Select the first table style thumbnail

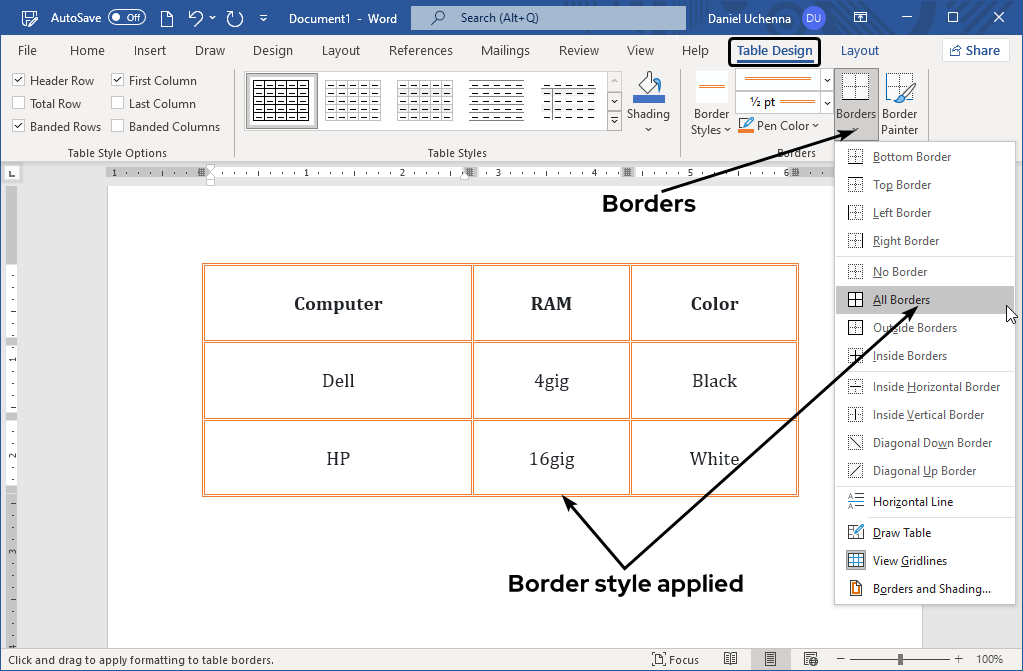(x=281, y=100)
